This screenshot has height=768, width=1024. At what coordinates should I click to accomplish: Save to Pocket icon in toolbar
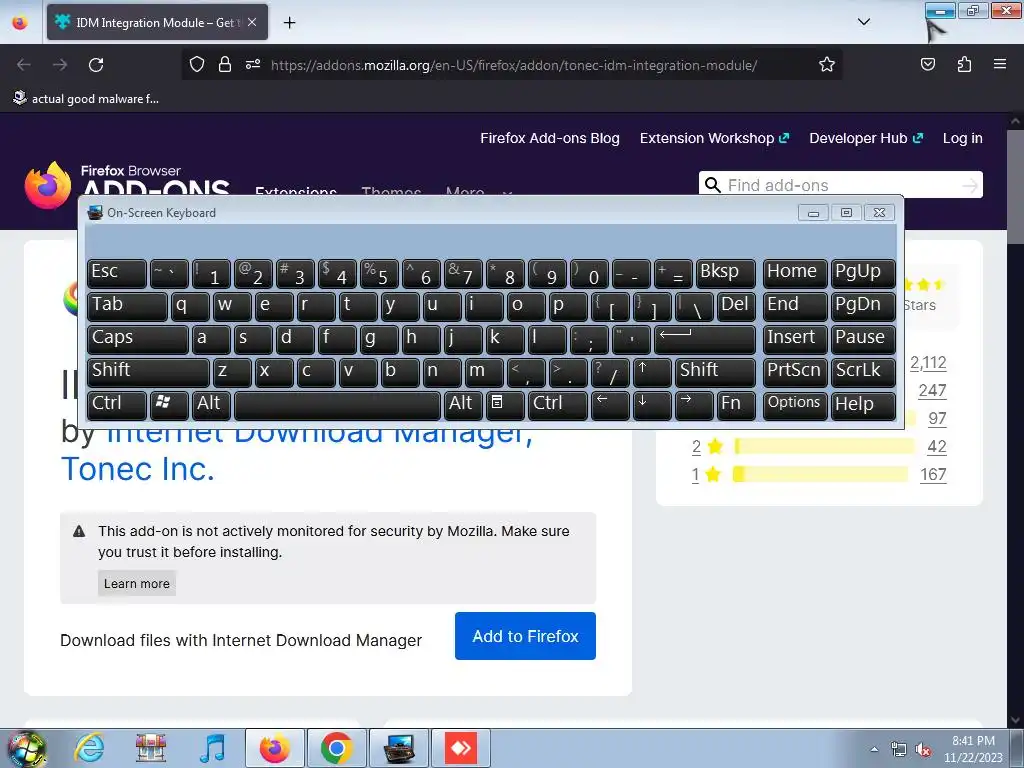[x=927, y=64]
